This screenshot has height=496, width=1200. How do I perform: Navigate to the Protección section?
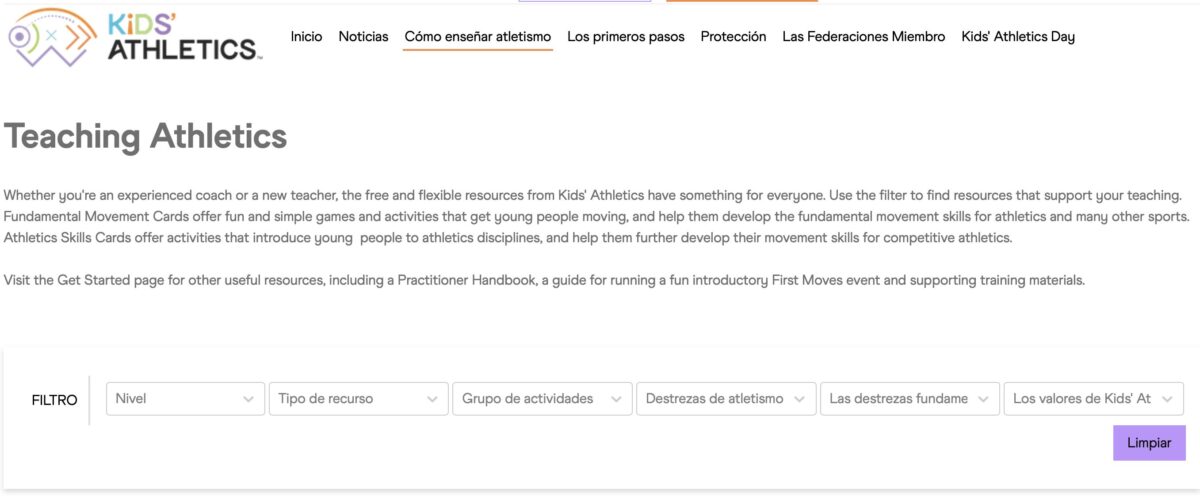[x=733, y=37]
